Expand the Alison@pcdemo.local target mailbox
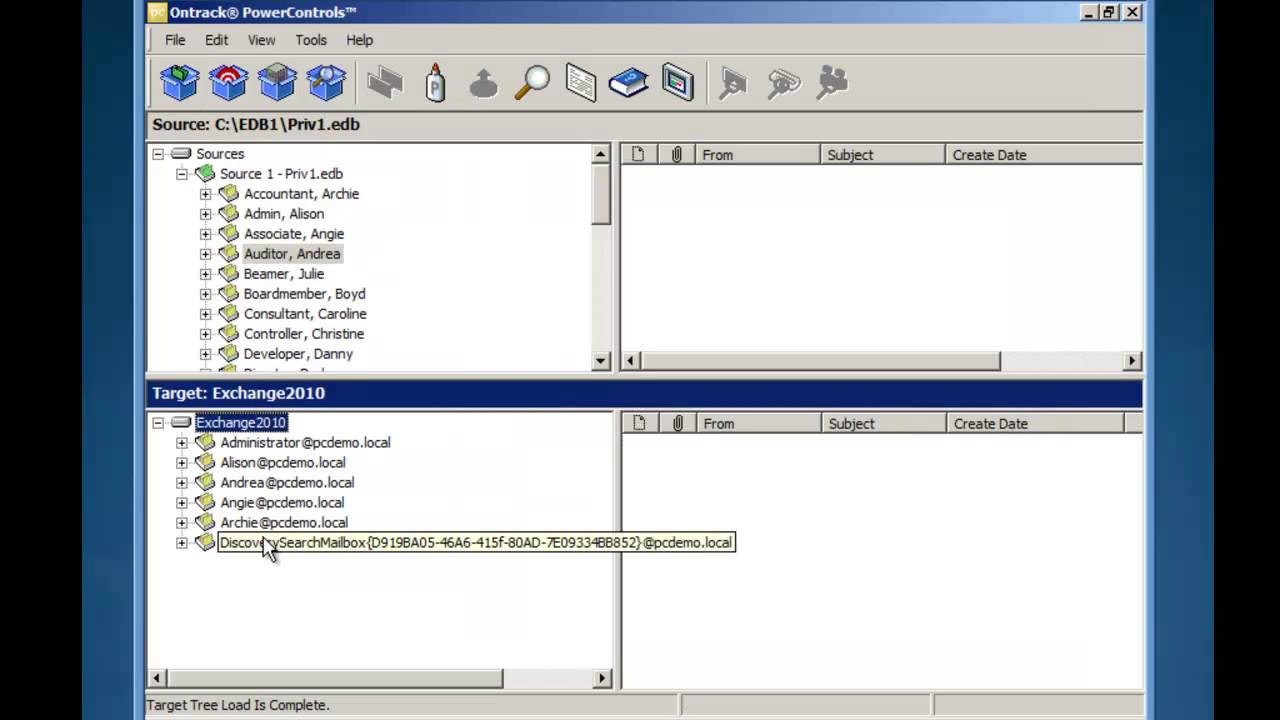1280x720 pixels. [182, 463]
